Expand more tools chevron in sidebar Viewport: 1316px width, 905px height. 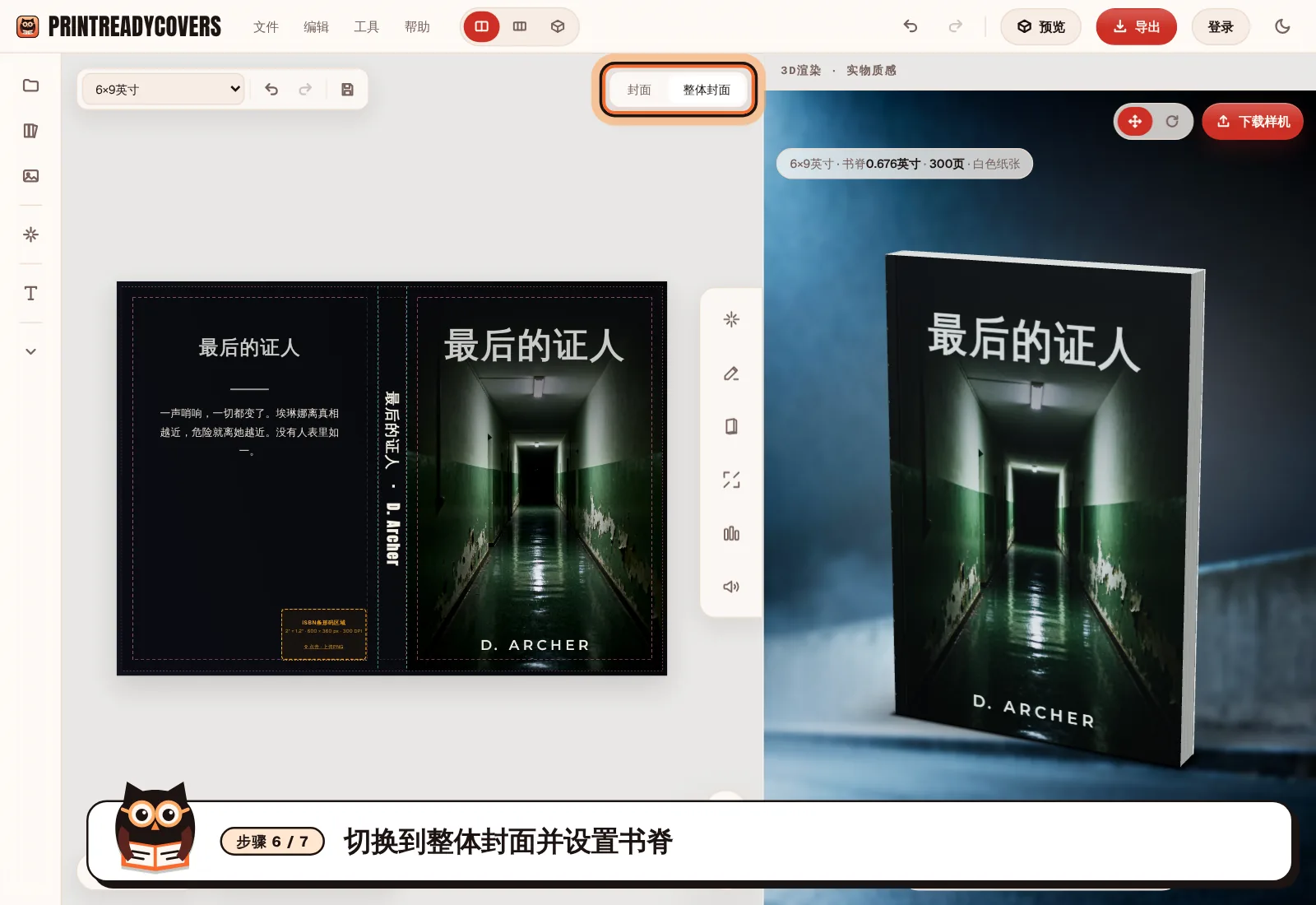[x=30, y=351]
